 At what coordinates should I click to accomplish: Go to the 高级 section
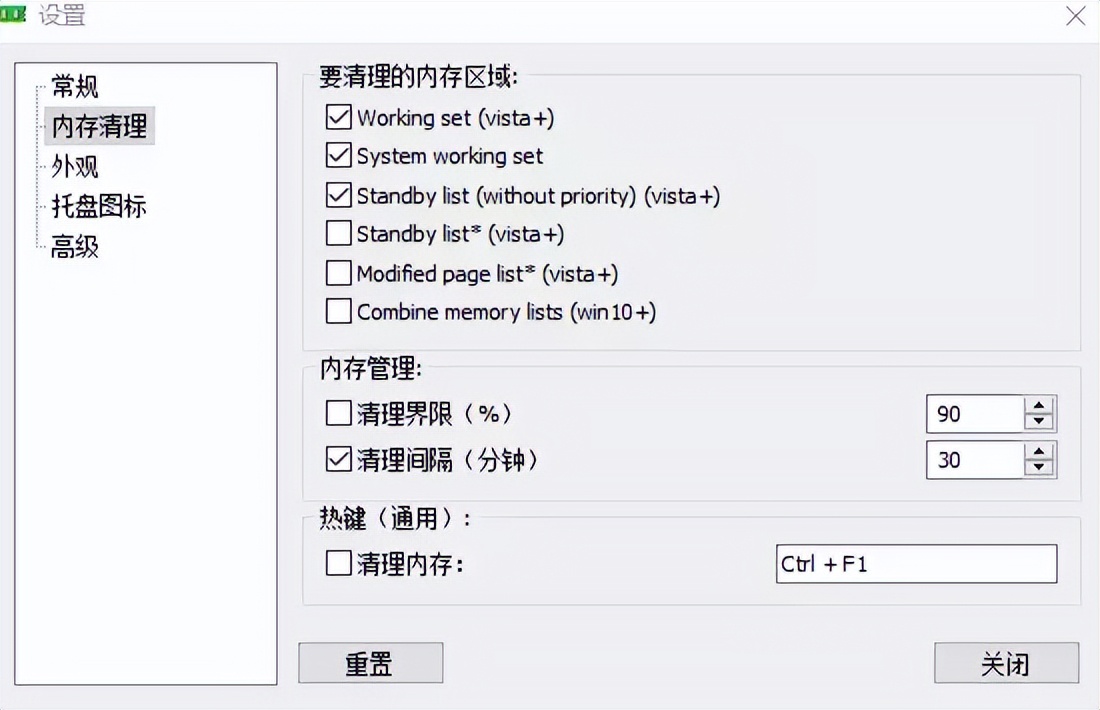coord(75,247)
